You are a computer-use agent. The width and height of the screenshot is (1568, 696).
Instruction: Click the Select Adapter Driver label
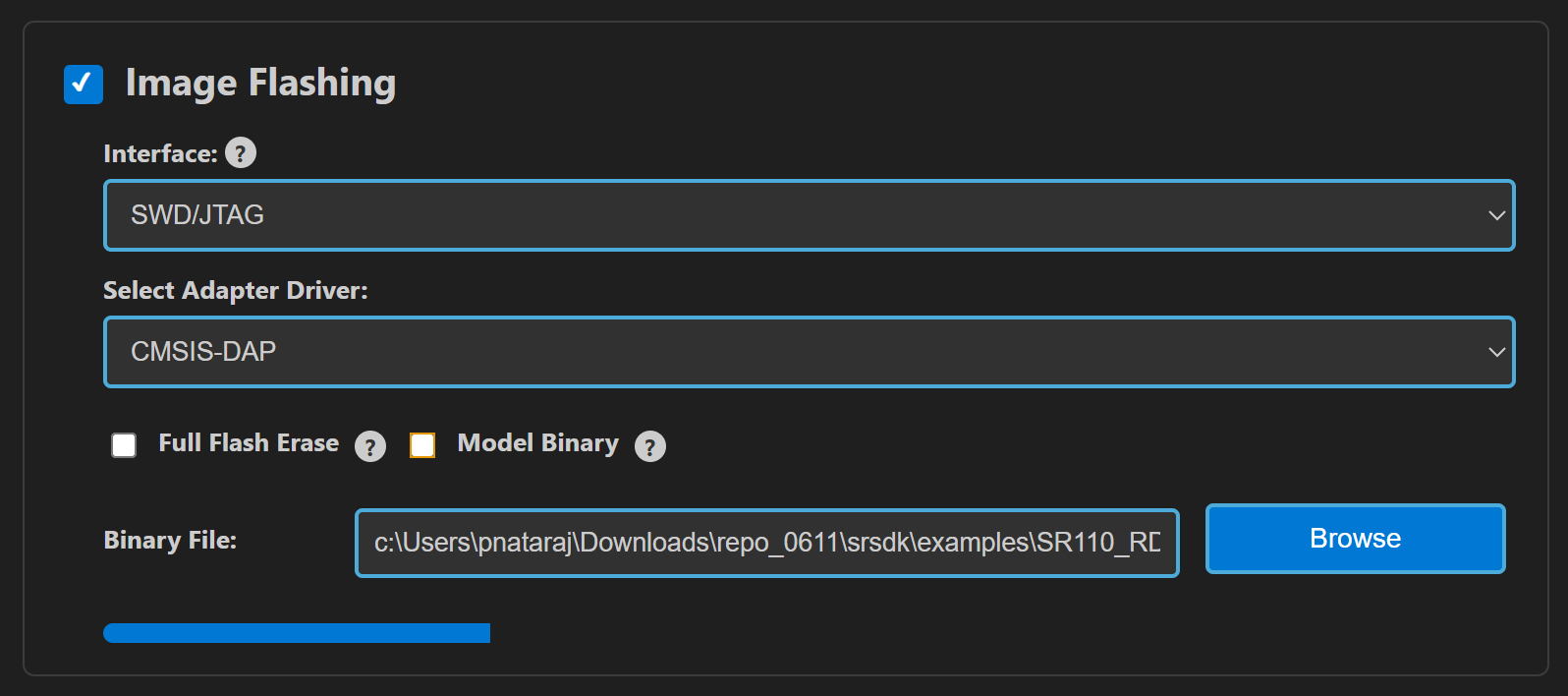pos(235,290)
